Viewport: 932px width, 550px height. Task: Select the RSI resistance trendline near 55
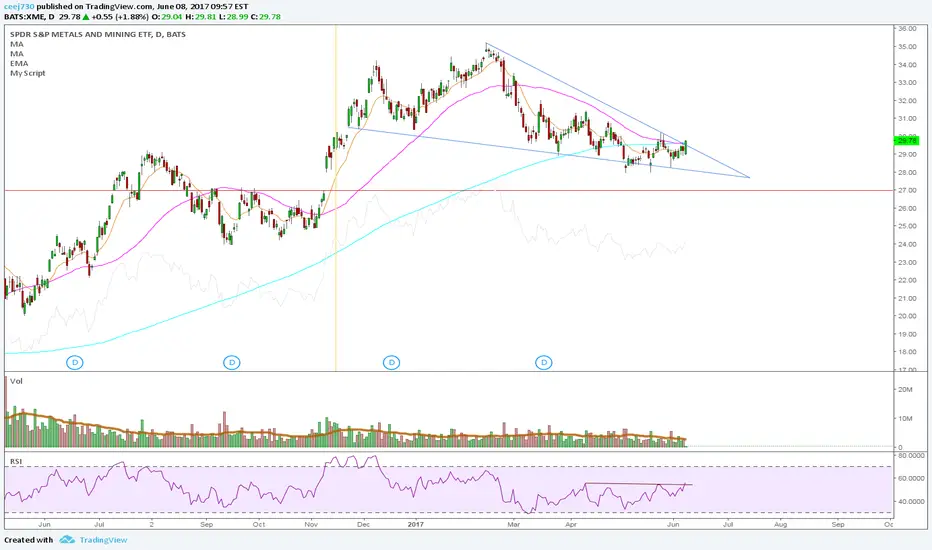coord(638,484)
